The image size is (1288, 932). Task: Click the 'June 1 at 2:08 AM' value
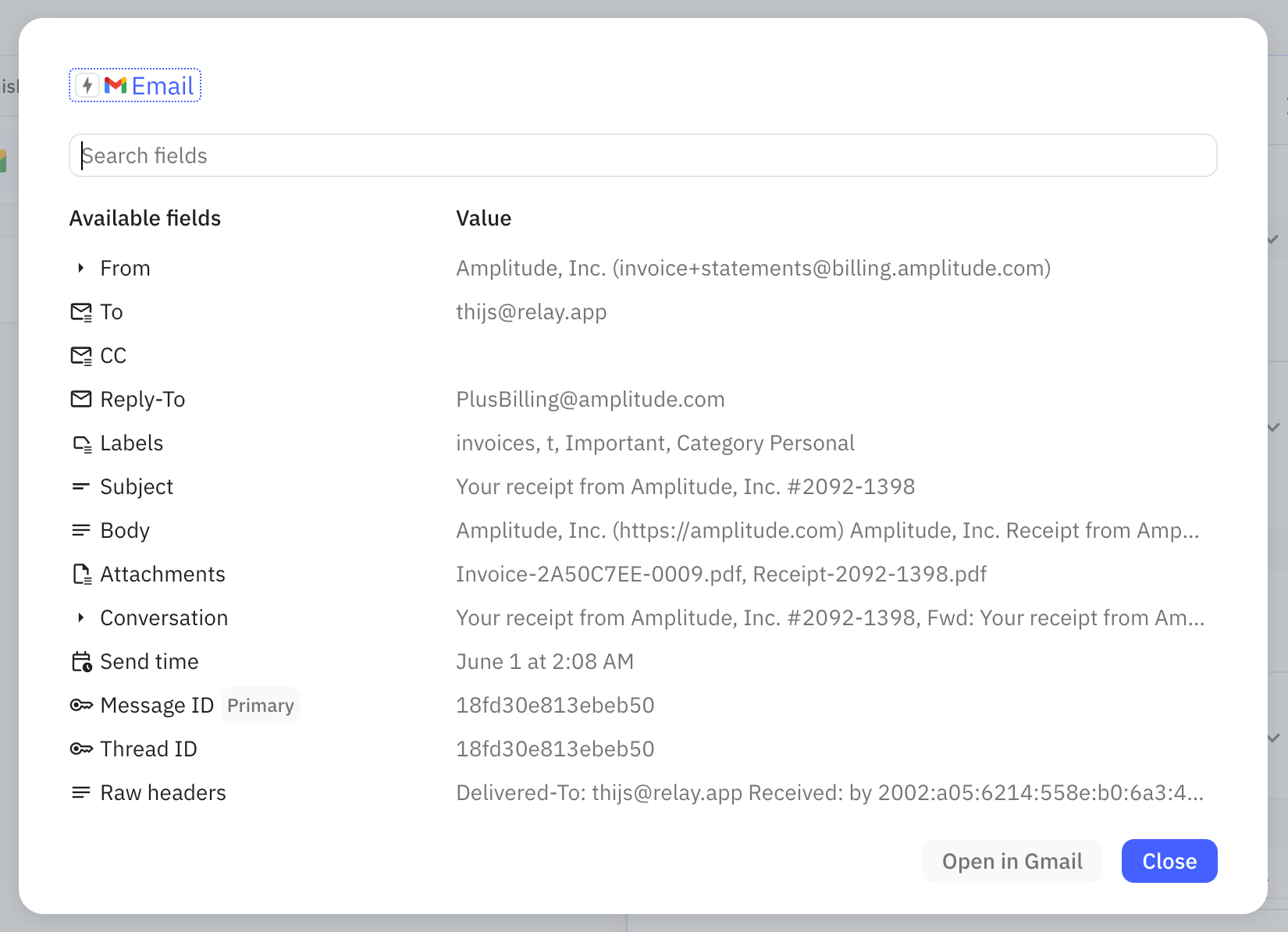(x=545, y=662)
